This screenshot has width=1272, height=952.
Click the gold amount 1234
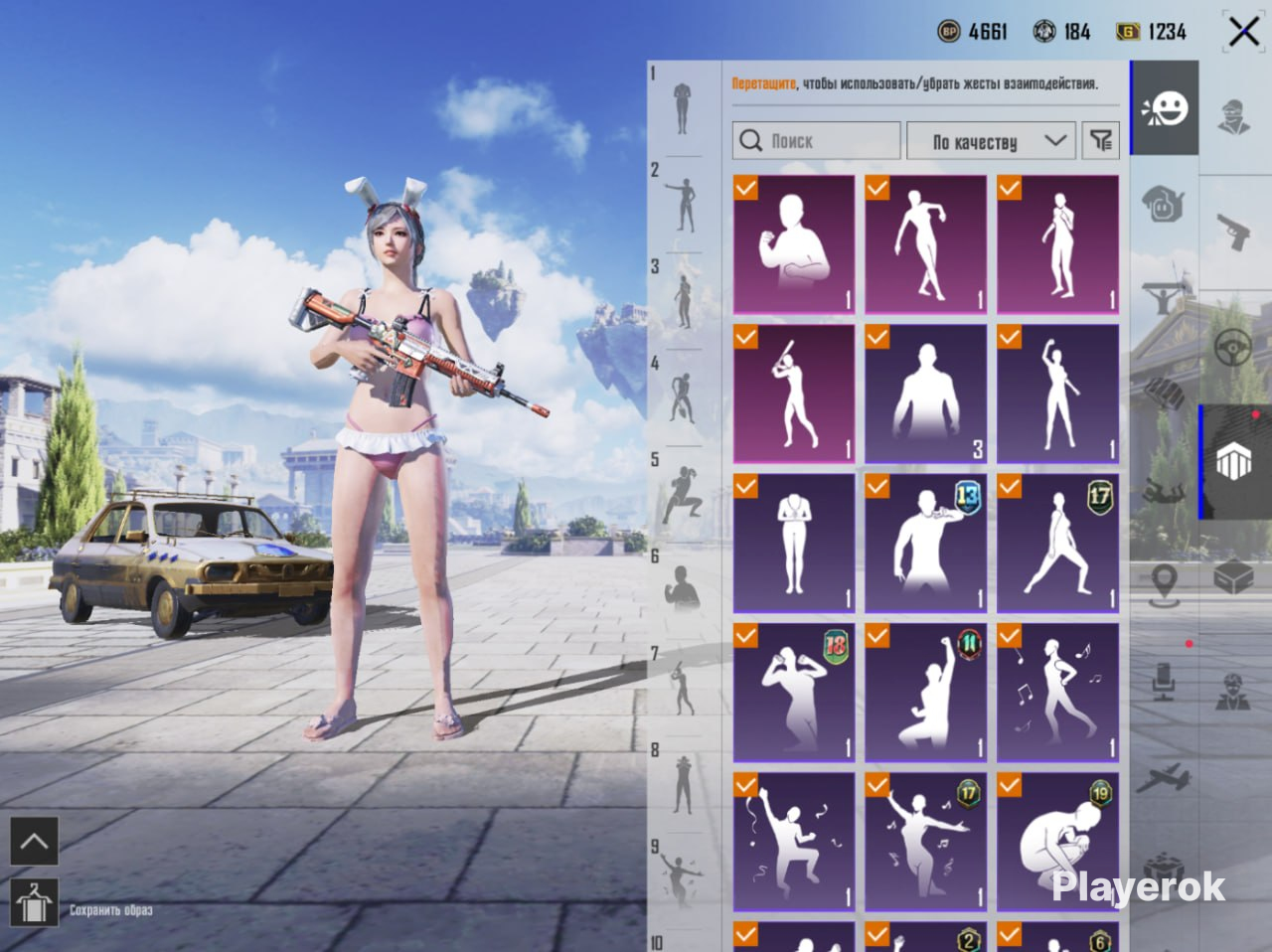coord(1168,32)
